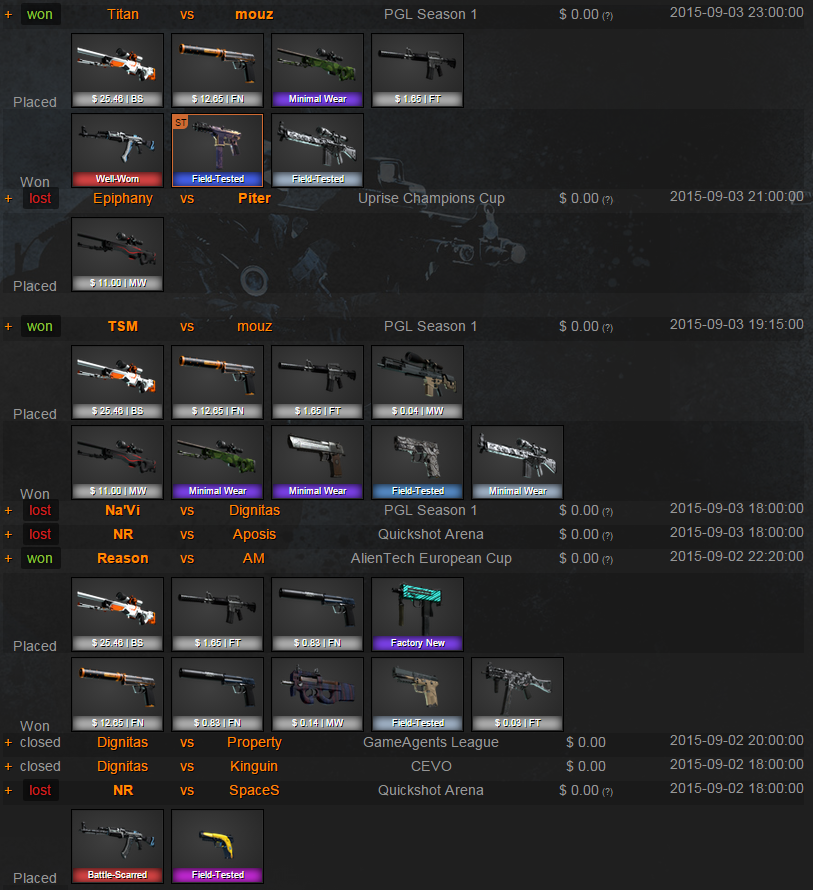Open the Piter team link
This screenshot has height=890, width=813.
pyautogui.click(x=254, y=198)
